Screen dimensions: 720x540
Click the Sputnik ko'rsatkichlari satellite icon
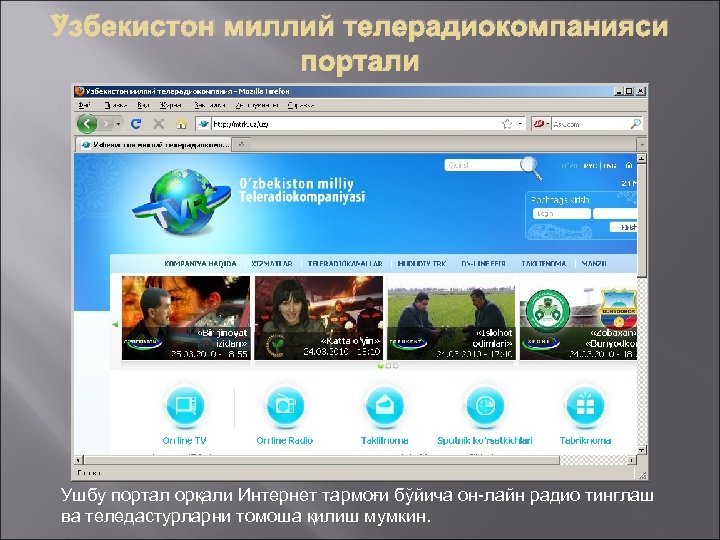(485, 406)
